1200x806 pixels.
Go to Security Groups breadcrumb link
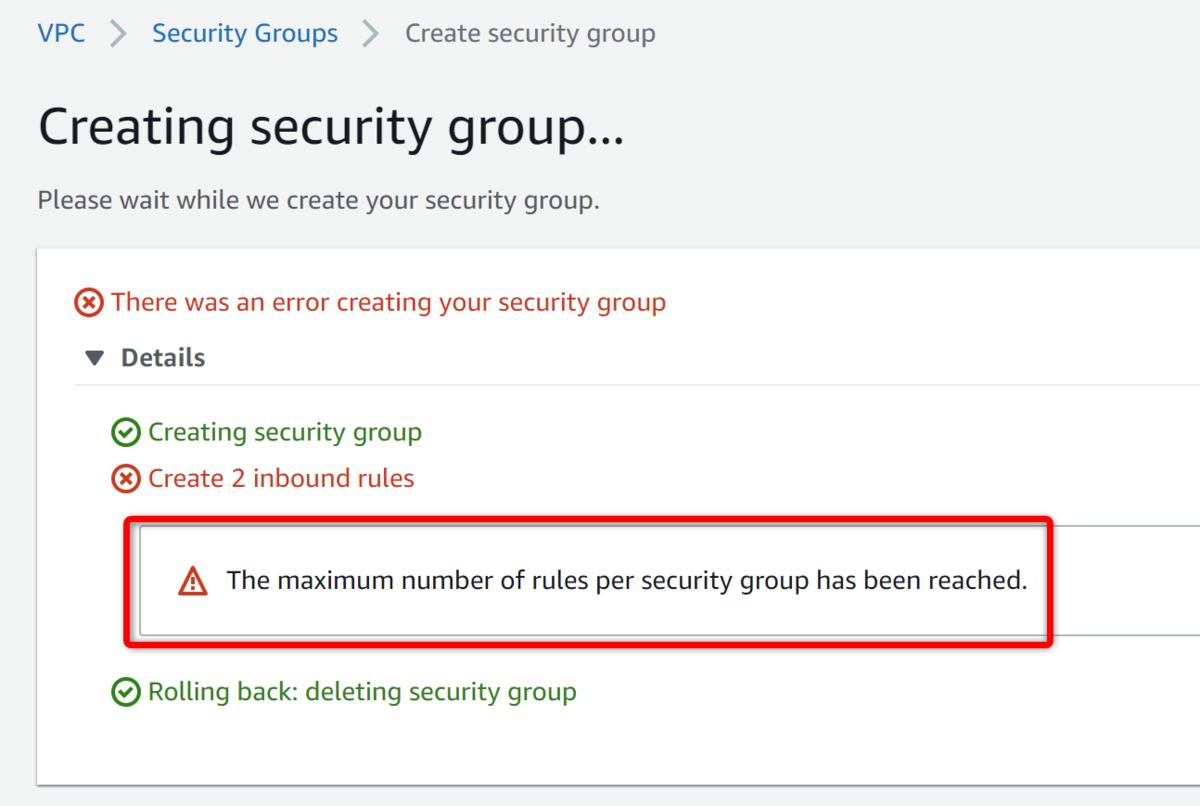click(x=245, y=33)
